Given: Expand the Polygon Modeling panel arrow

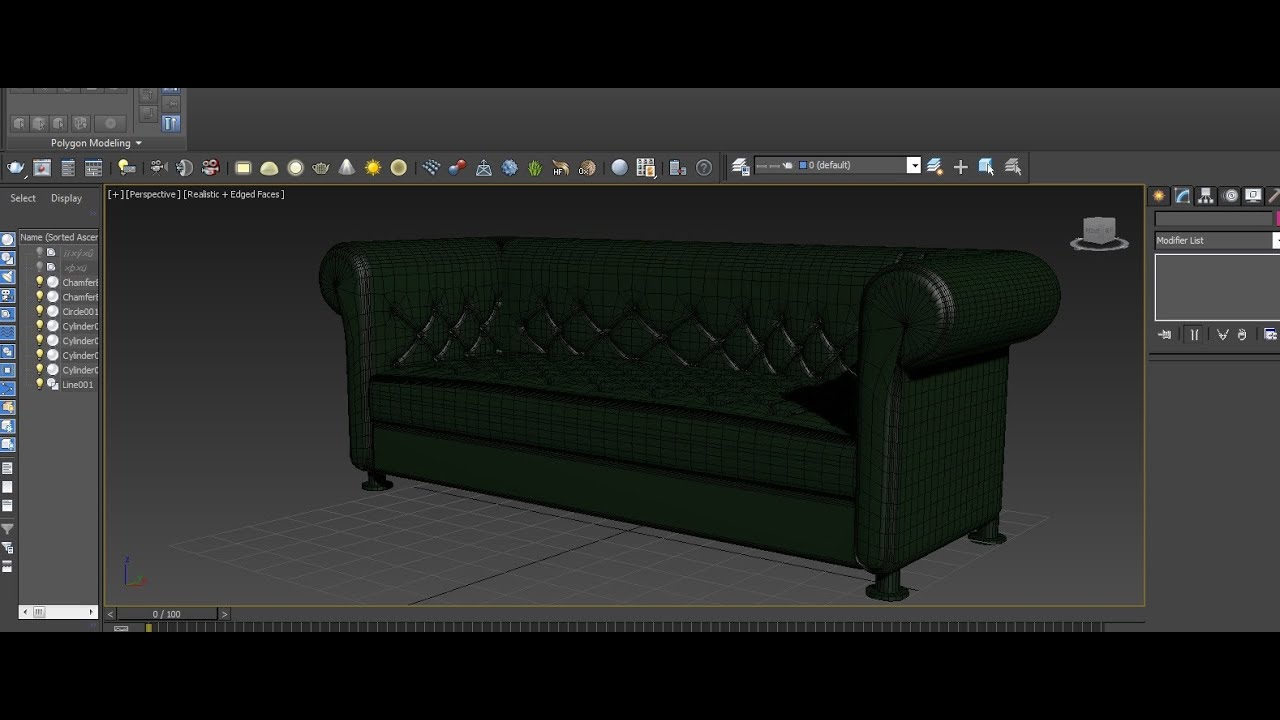Looking at the screenshot, I should click(x=138, y=143).
